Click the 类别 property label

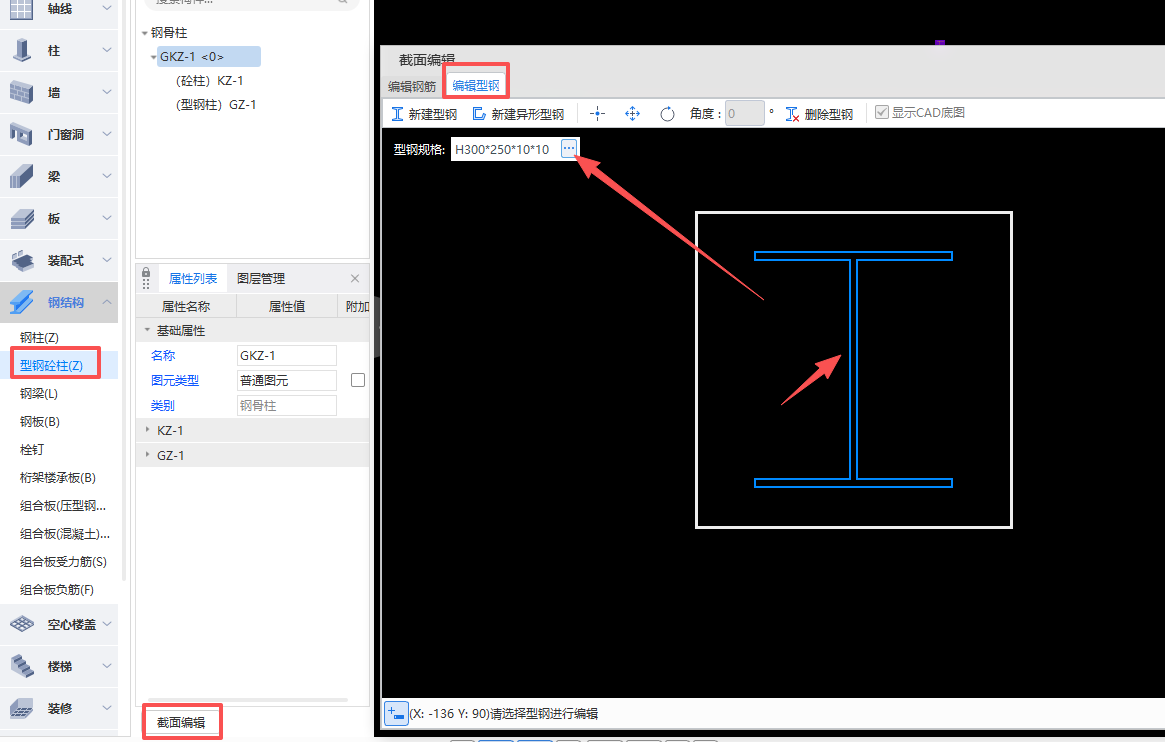pos(163,406)
